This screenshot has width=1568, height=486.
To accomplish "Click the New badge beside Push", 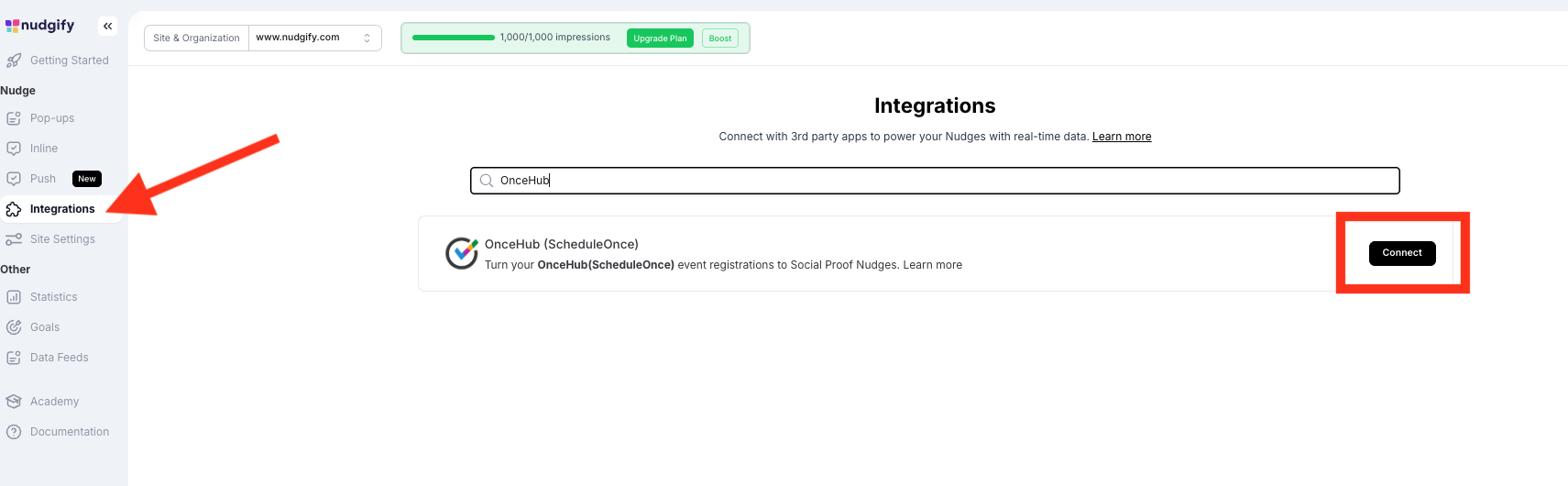I will [x=87, y=179].
